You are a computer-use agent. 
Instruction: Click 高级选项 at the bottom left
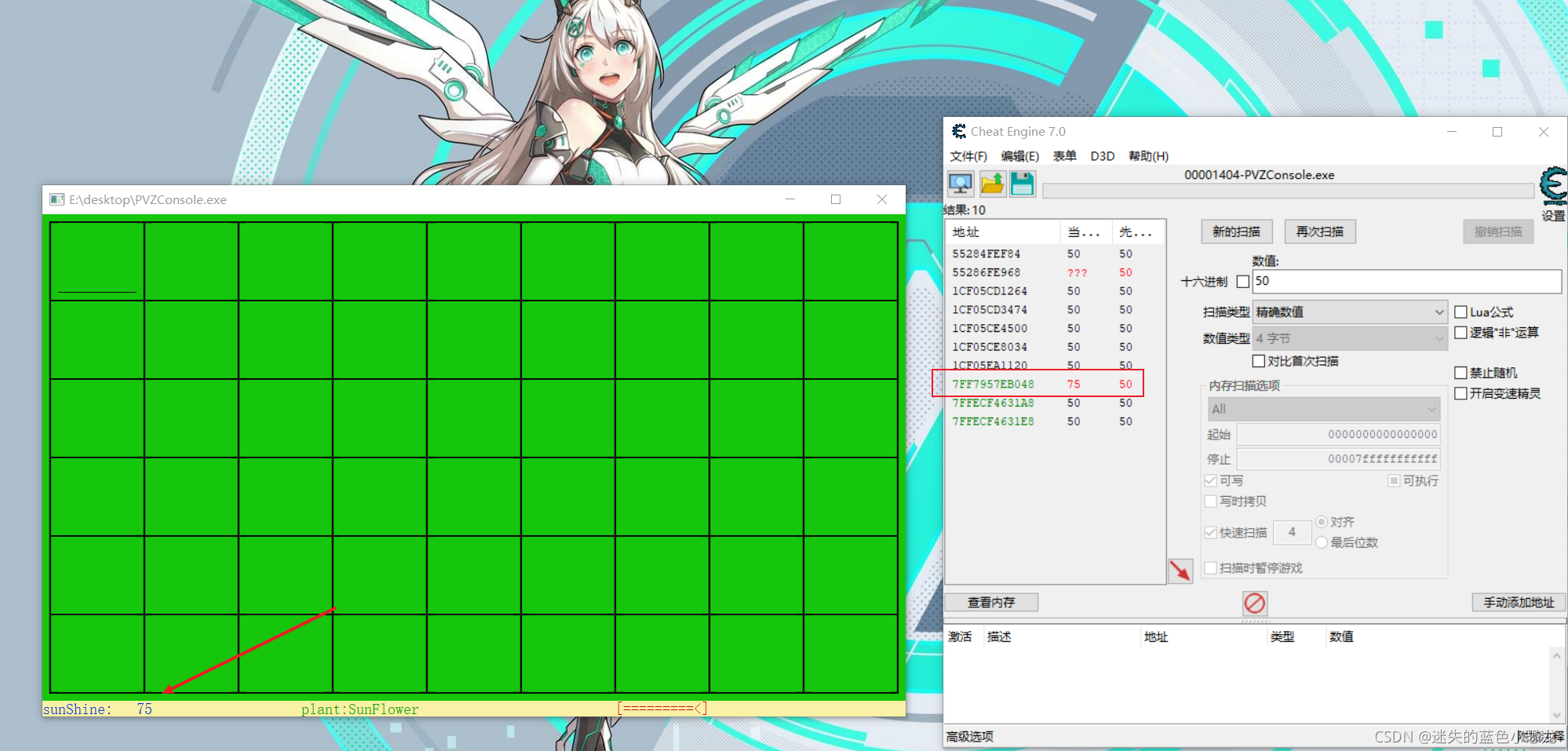point(970,736)
